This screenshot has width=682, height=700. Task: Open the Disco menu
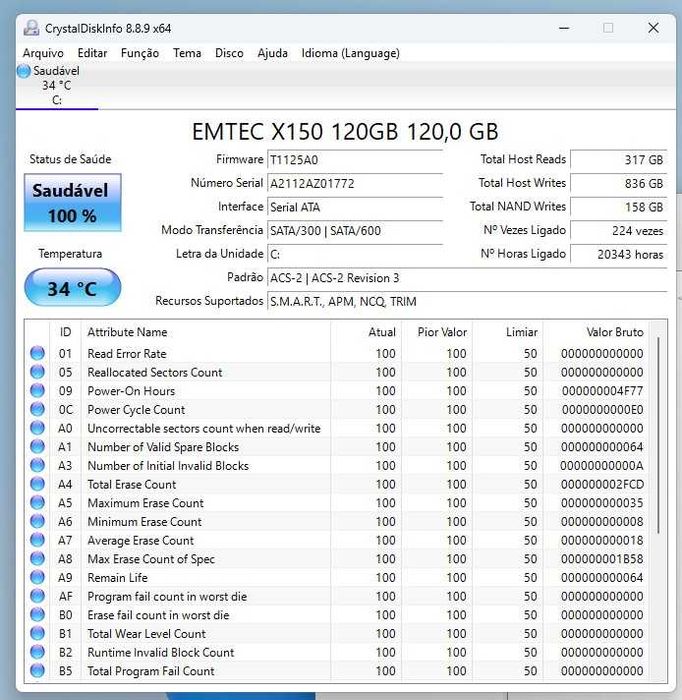pyautogui.click(x=229, y=53)
